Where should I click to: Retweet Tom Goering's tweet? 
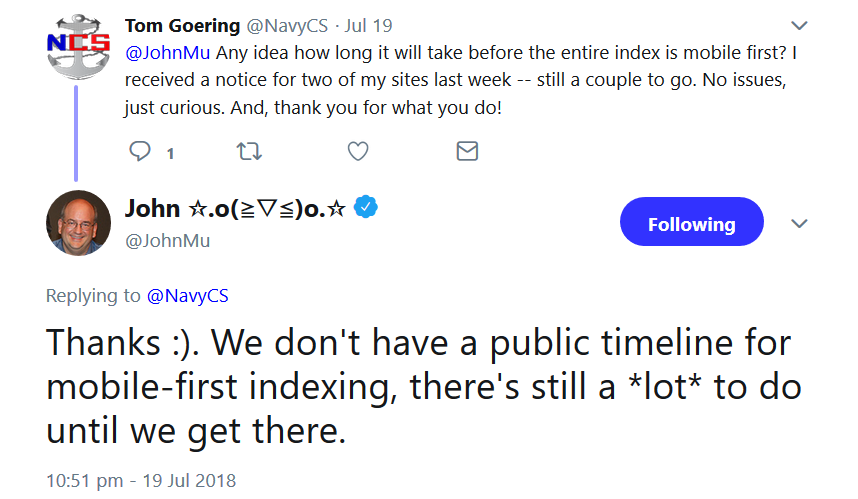245,151
